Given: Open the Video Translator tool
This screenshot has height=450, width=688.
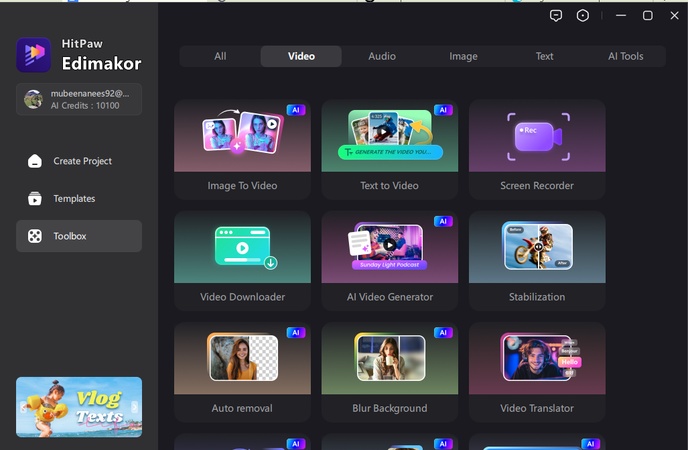Looking at the screenshot, I should tap(537, 372).
